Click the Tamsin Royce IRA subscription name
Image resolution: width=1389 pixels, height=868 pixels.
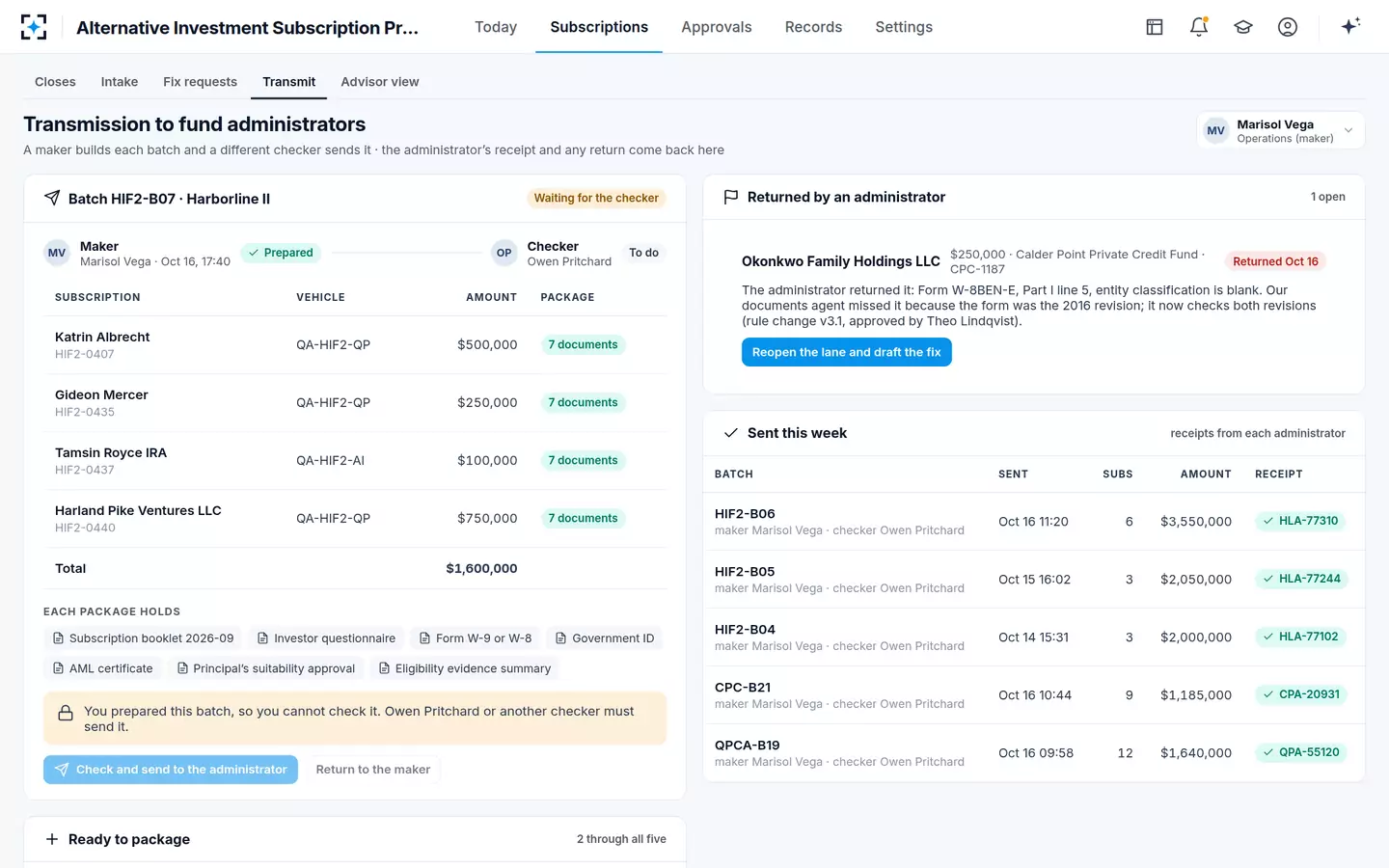click(111, 452)
